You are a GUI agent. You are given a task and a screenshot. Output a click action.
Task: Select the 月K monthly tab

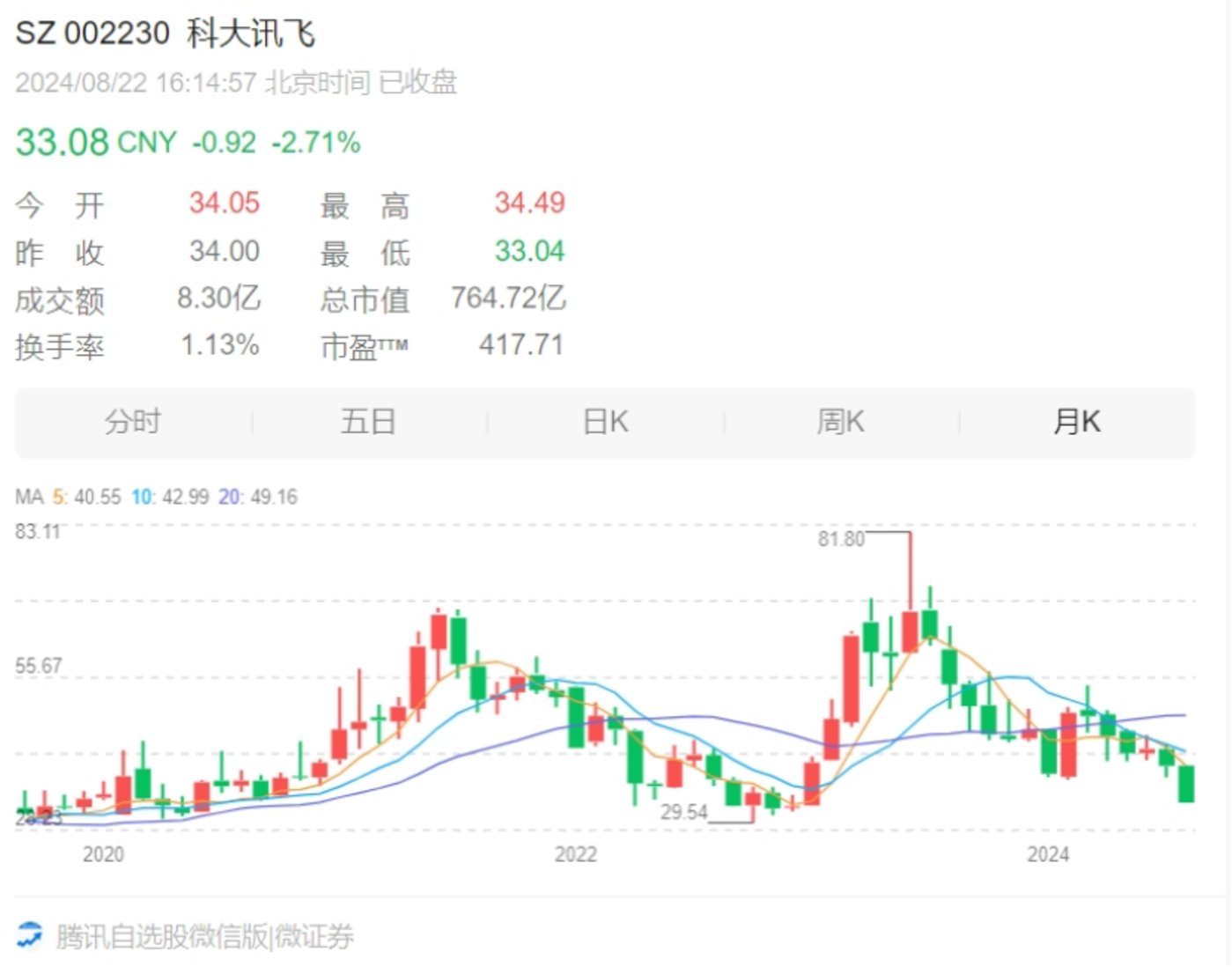pos(1076,422)
